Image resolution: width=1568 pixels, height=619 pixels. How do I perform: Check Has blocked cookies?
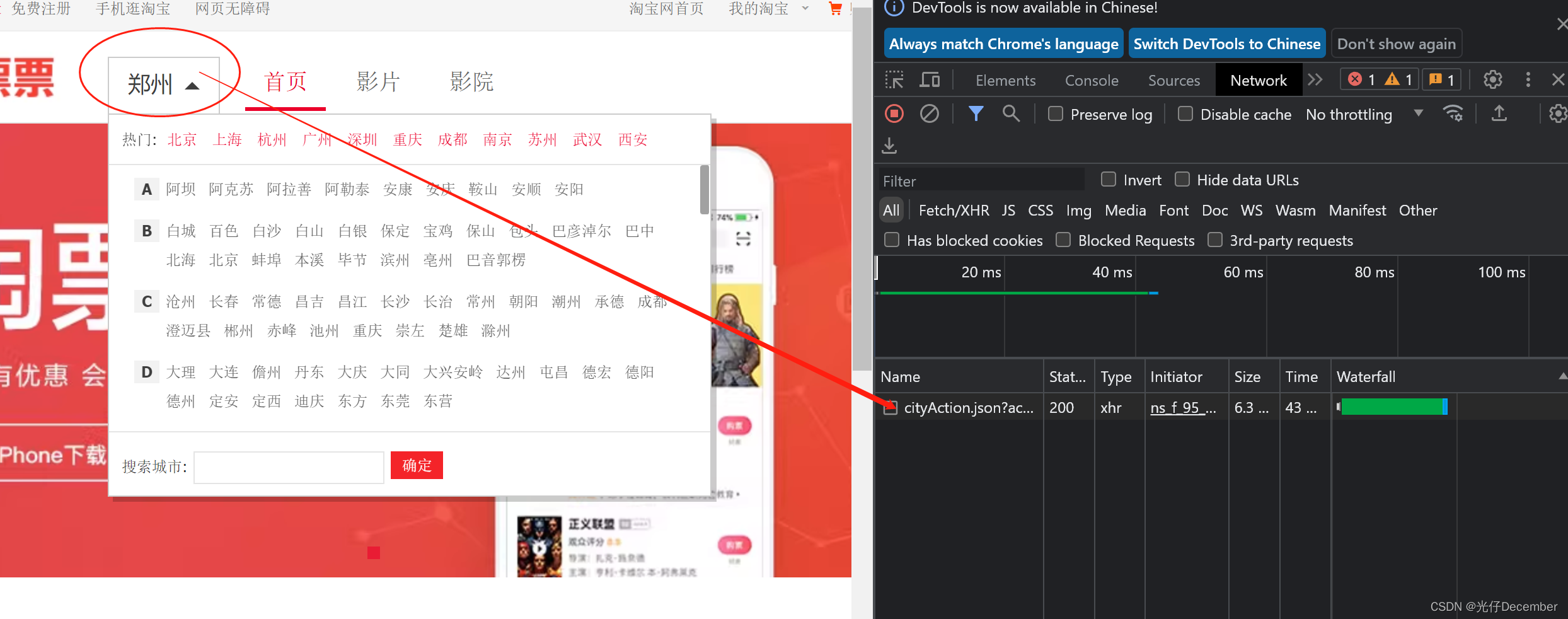(x=892, y=240)
